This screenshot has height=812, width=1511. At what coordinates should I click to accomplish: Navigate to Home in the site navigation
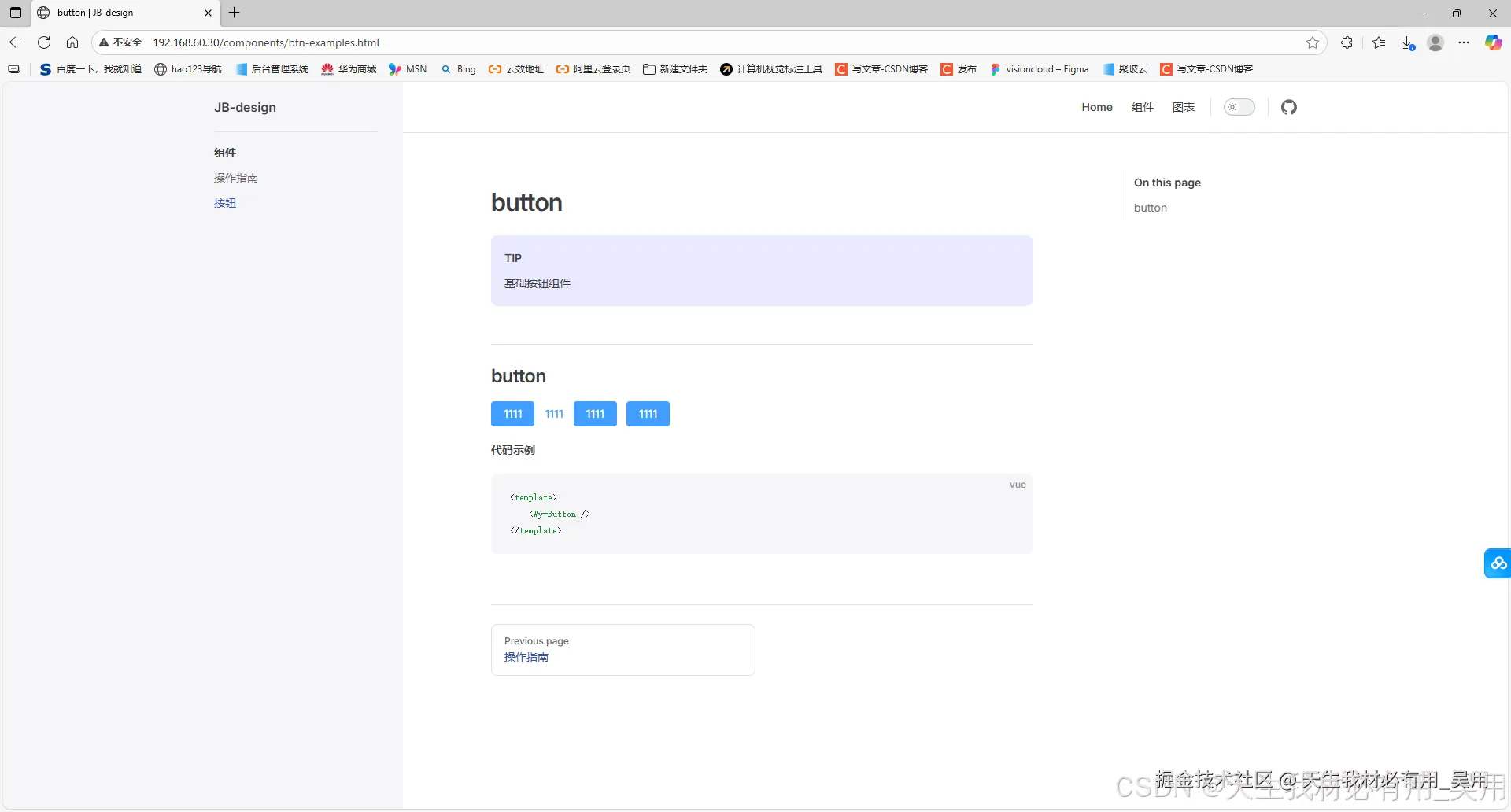click(x=1097, y=107)
